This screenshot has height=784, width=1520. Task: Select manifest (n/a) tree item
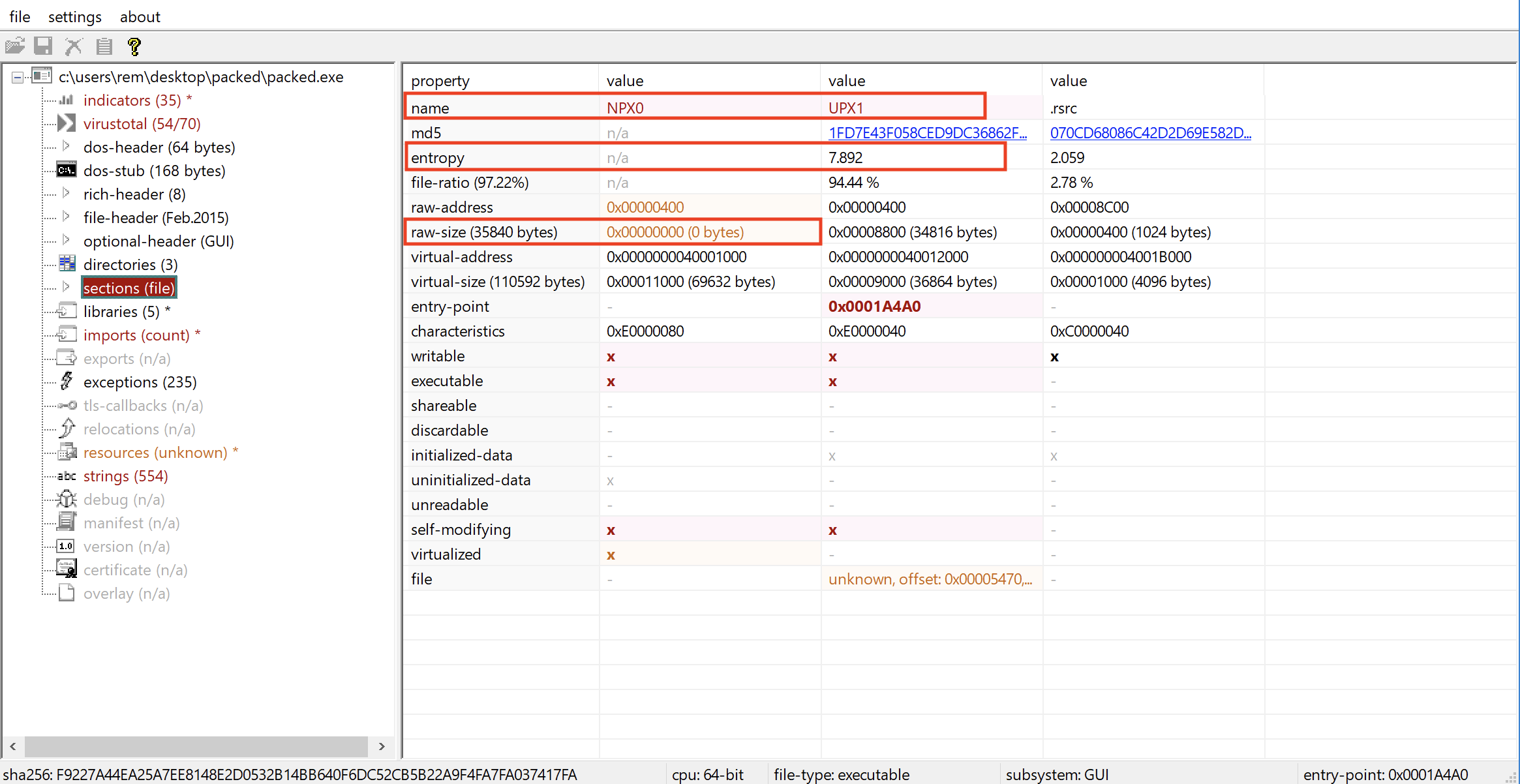click(131, 523)
